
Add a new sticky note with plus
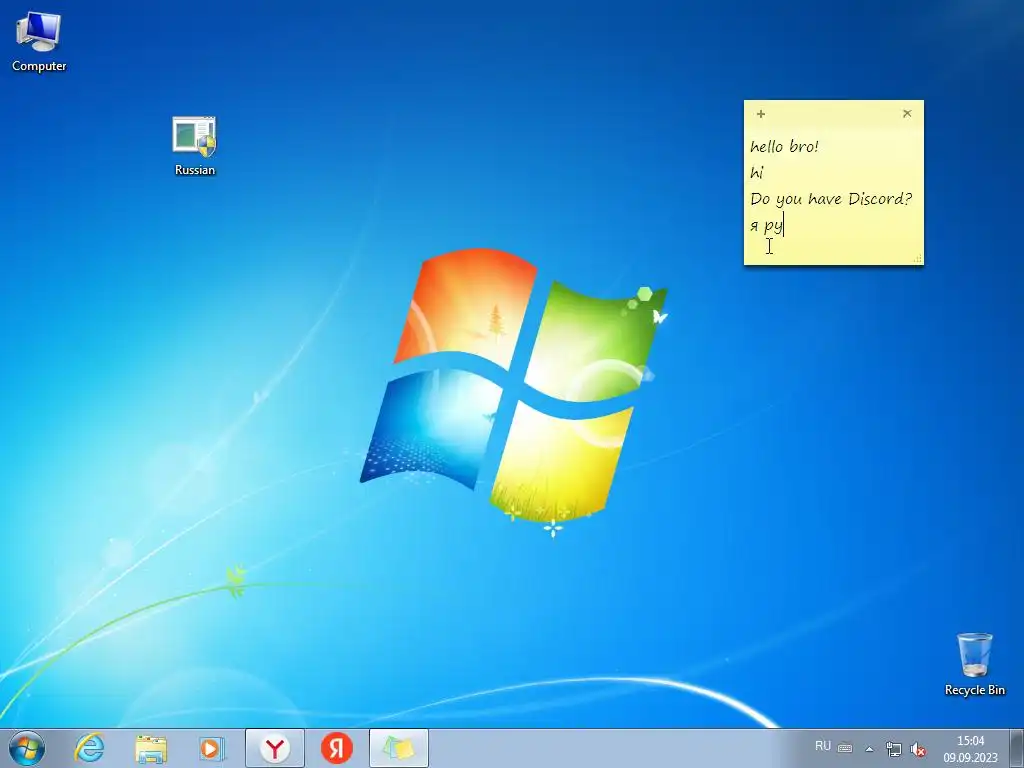click(761, 114)
